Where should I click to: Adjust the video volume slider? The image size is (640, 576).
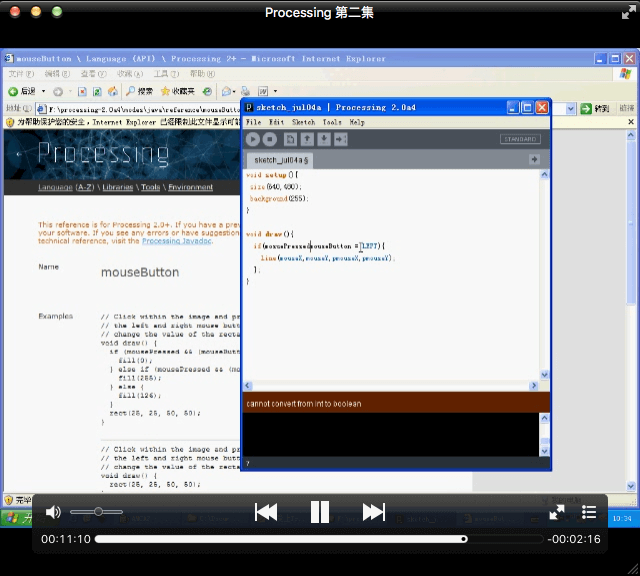pos(98,512)
